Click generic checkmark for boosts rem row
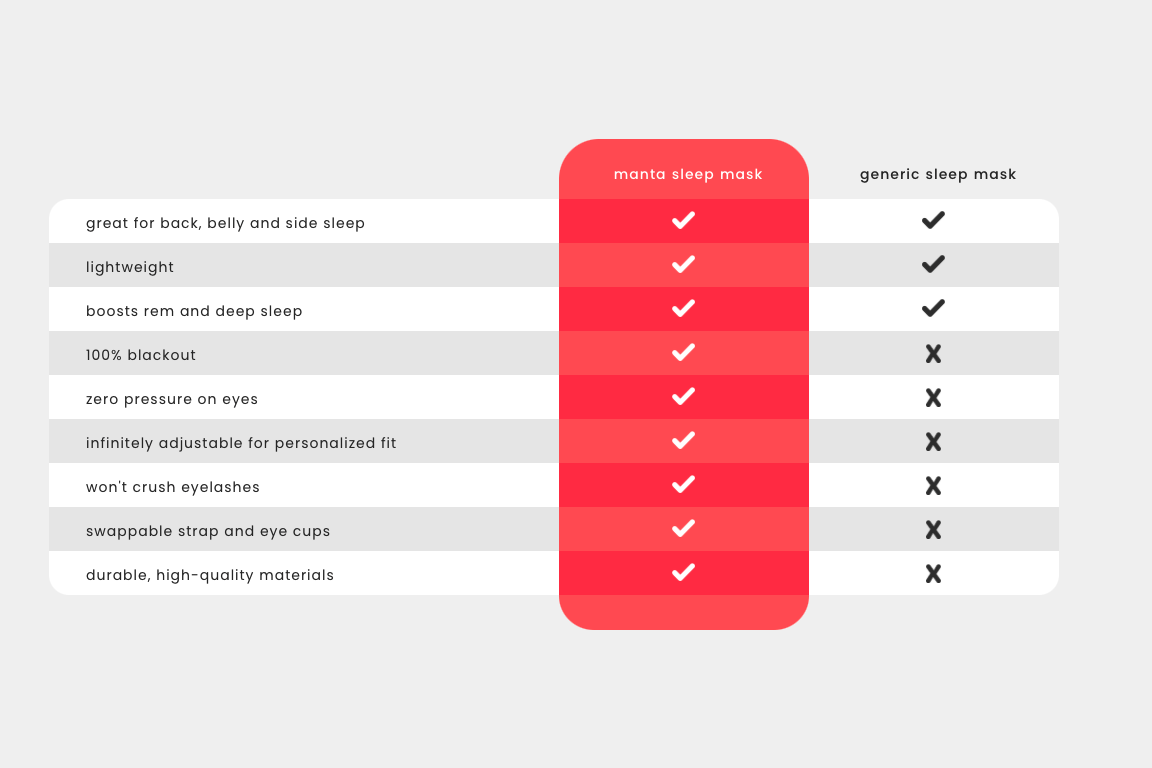Screen dimensions: 1152x768 click(x=933, y=309)
